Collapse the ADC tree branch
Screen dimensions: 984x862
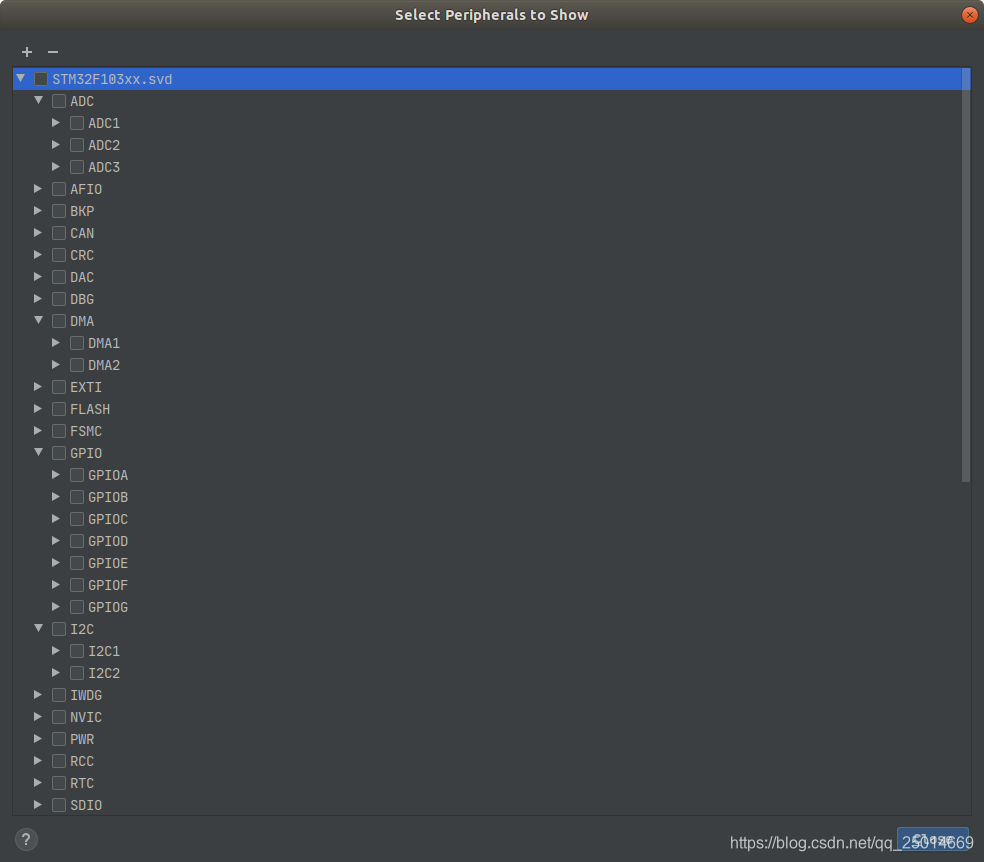[38, 100]
